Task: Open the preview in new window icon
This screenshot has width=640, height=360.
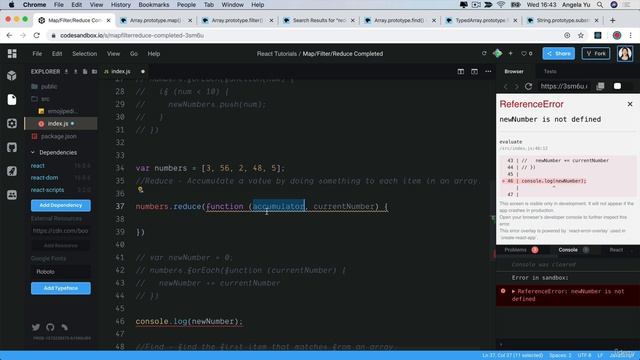Action: (600, 86)
